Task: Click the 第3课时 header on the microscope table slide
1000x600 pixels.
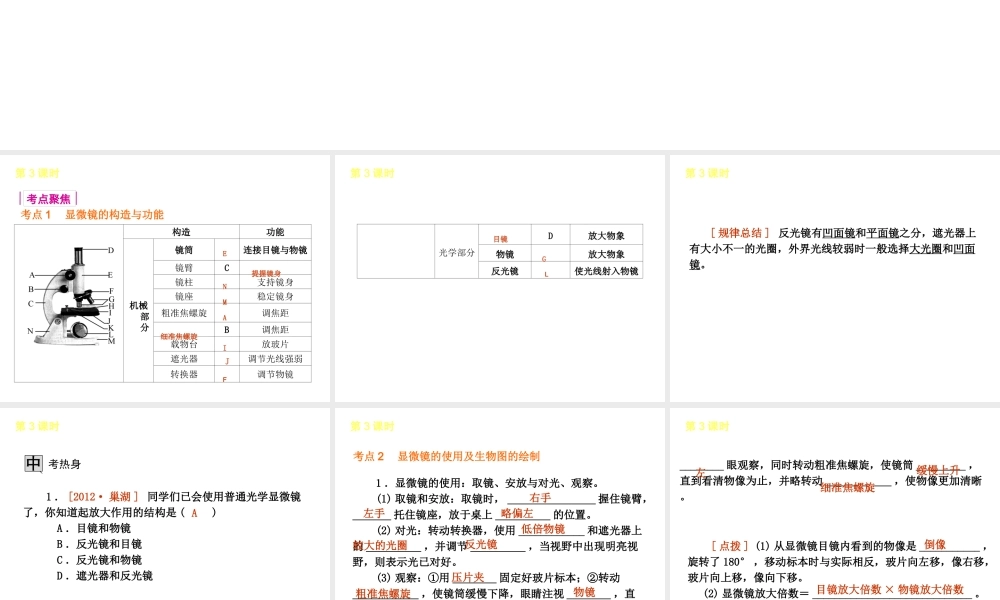Action: [37, 173]
